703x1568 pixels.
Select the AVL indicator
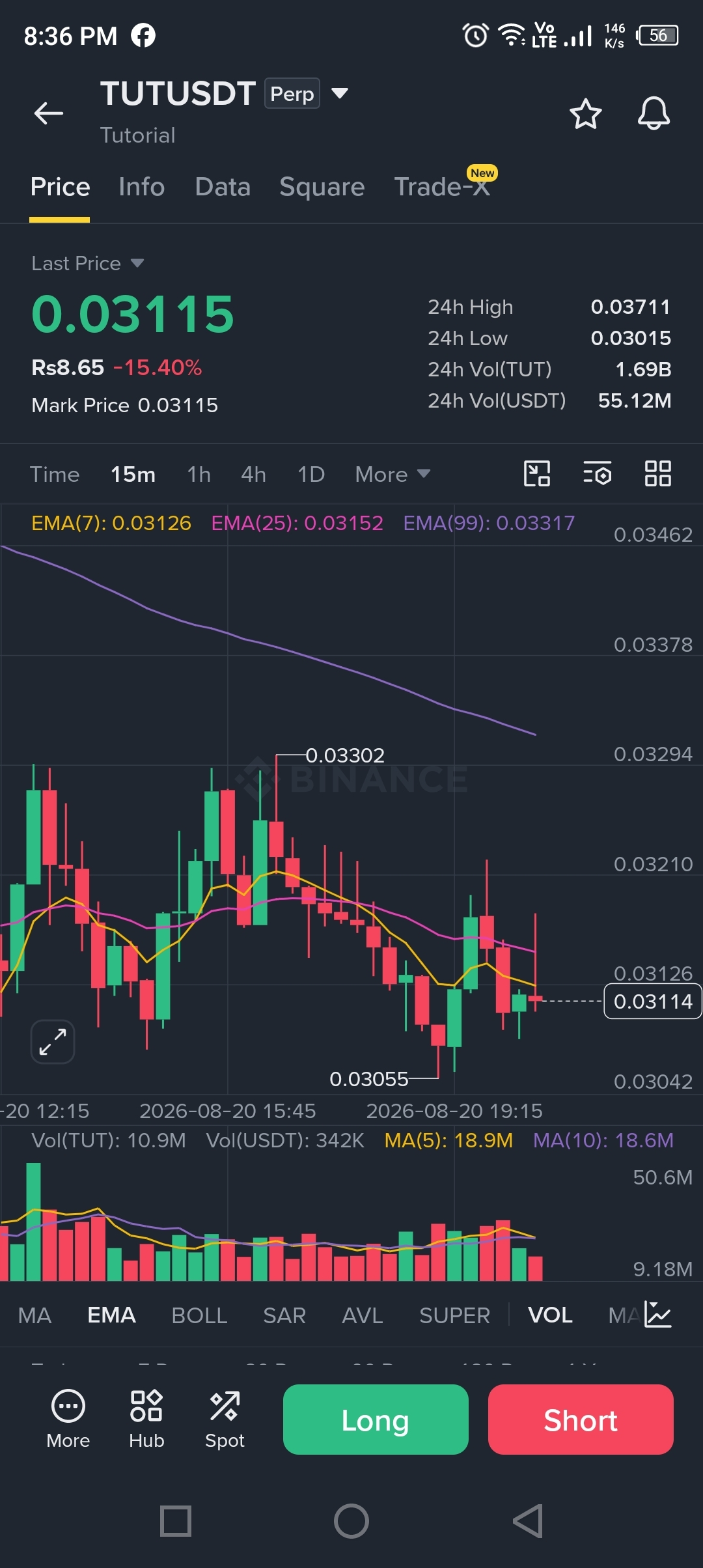[x=363, y=1315]
